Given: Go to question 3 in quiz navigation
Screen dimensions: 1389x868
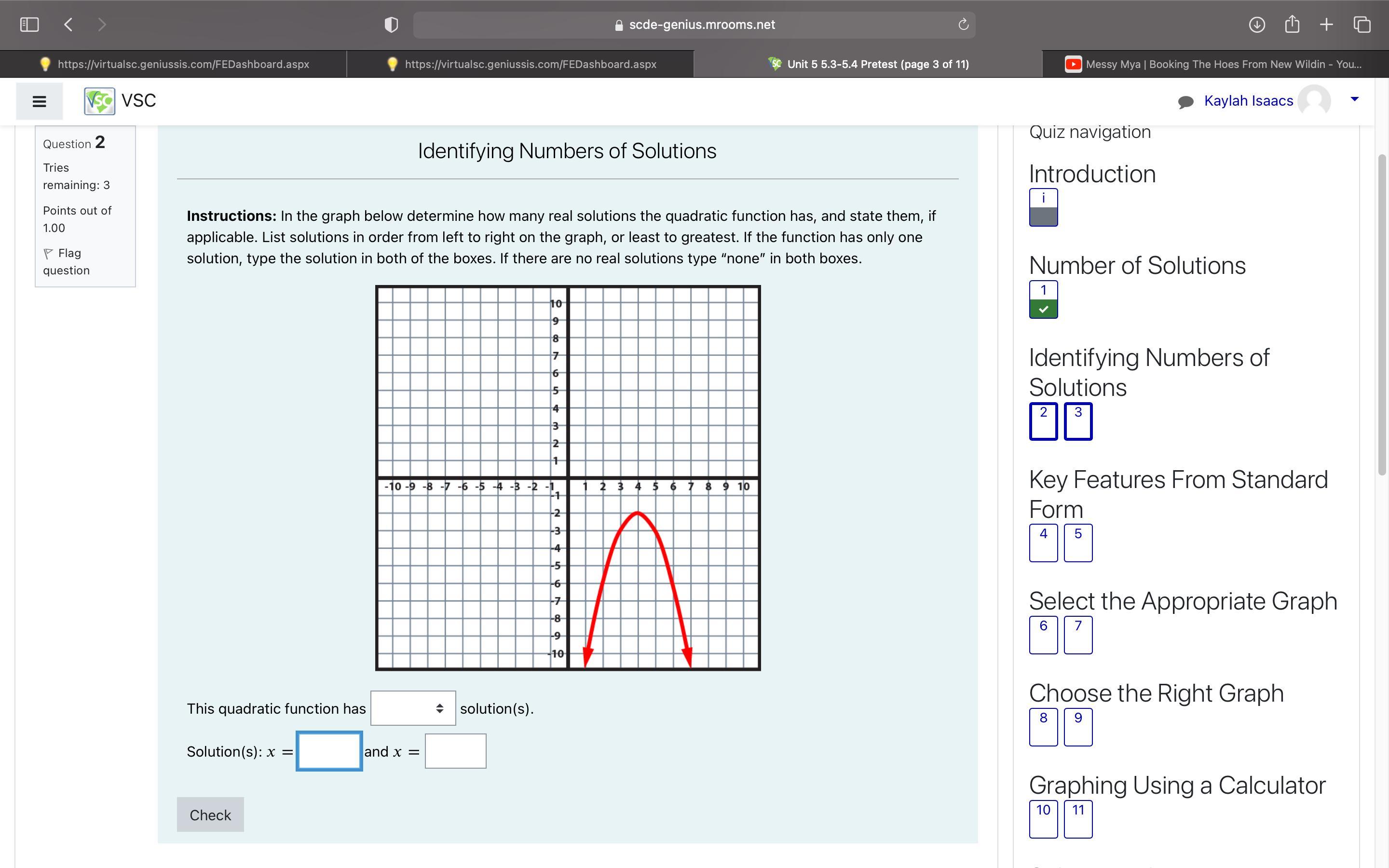Looking at the screenshot, I should pyautogui.click(x=1077, y=421).
